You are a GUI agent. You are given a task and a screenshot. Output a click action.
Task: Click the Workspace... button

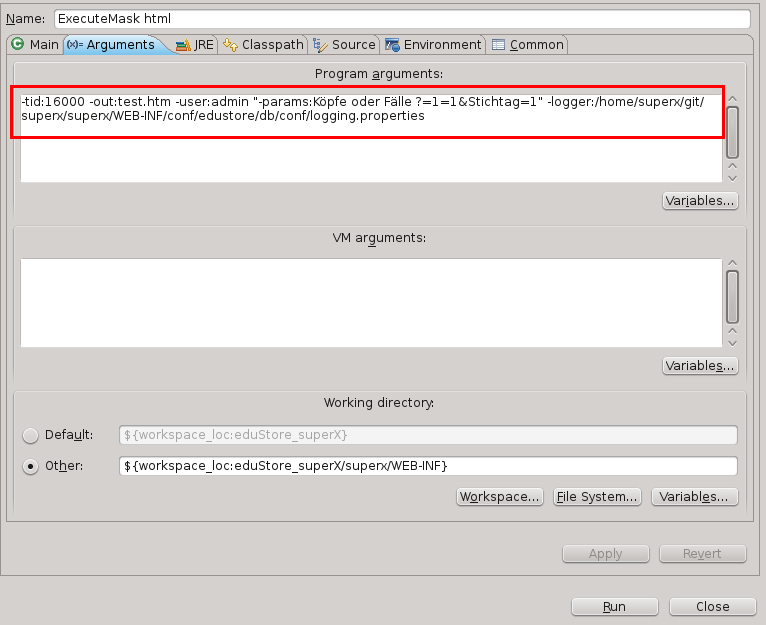(499, 496)
